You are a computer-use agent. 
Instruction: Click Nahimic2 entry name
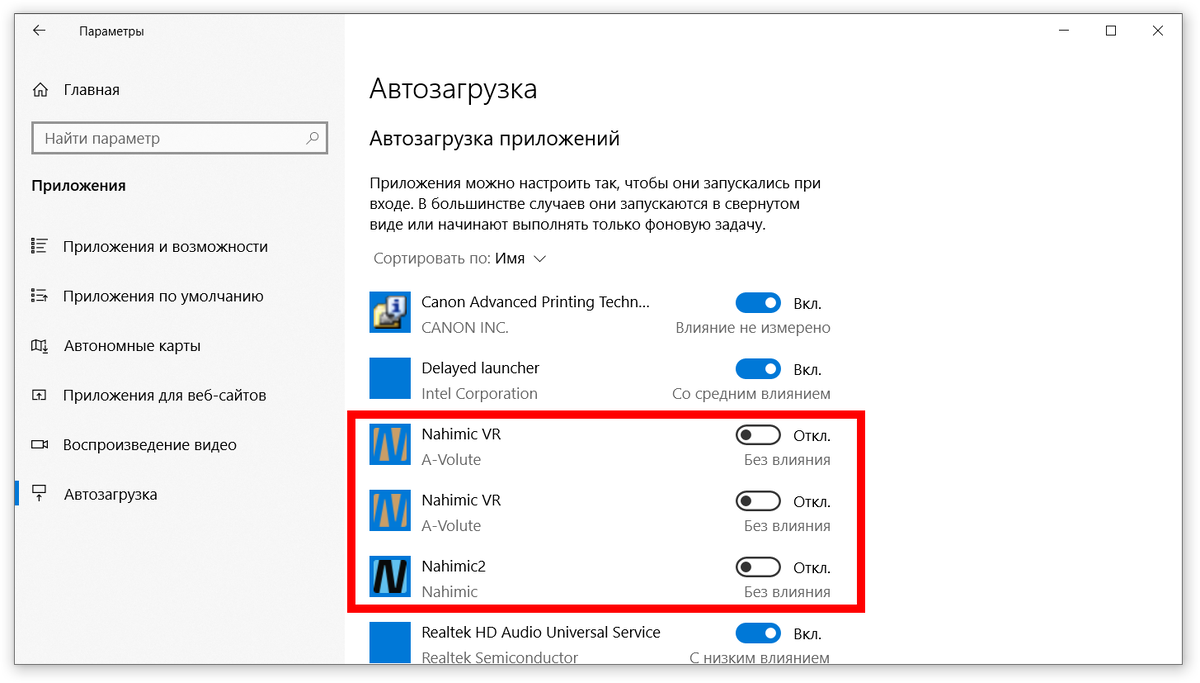[x=453, y=566]
